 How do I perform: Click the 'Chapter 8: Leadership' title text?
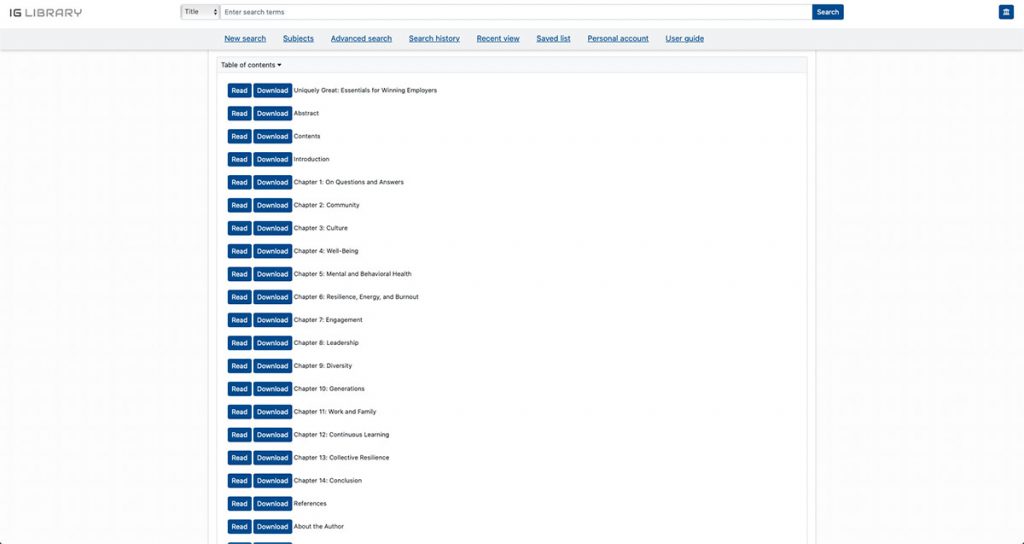326,343
